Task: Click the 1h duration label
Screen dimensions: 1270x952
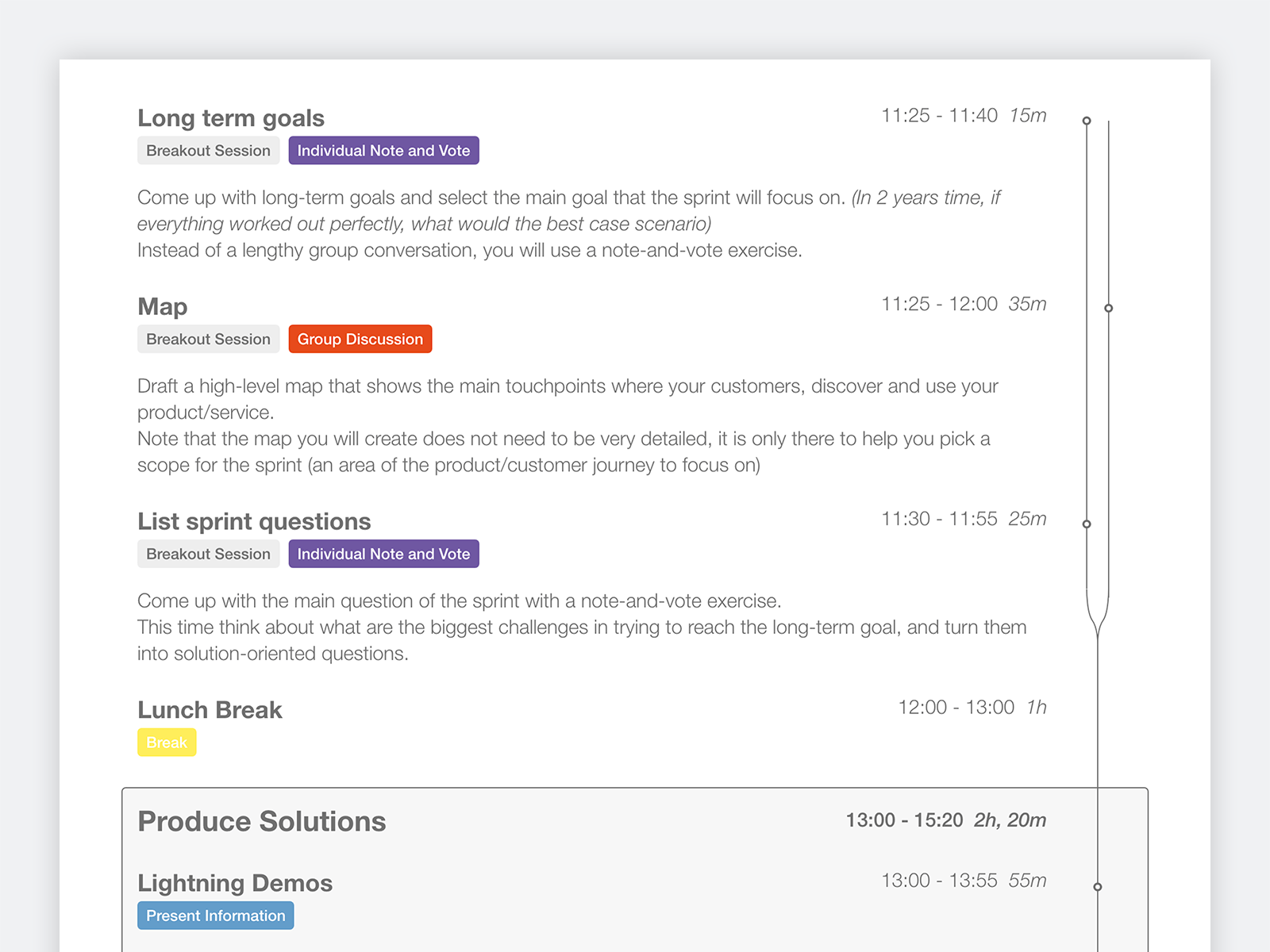Action: (1037, 708)
